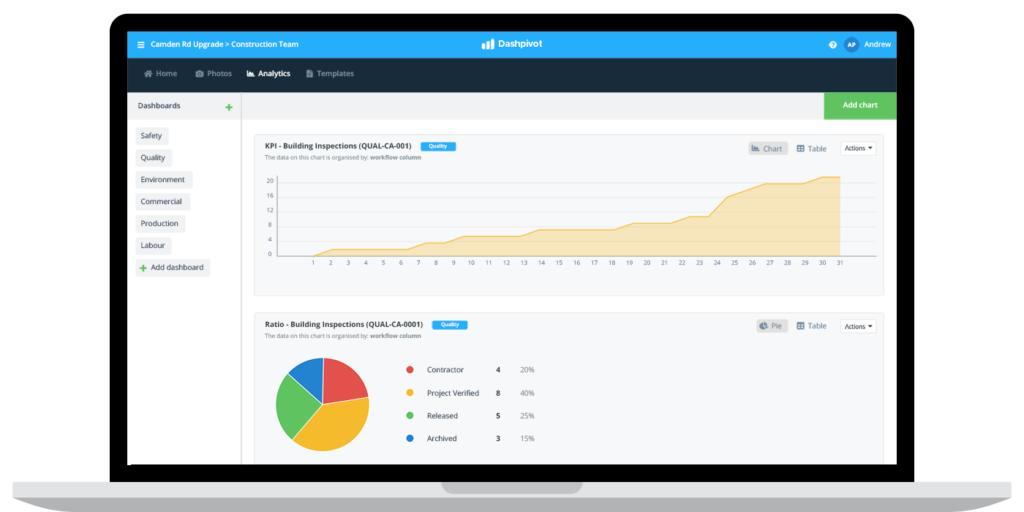Click the Quality tag on KPI chart
Viewport: 1024px width, 512px height.
pos(438,146)
